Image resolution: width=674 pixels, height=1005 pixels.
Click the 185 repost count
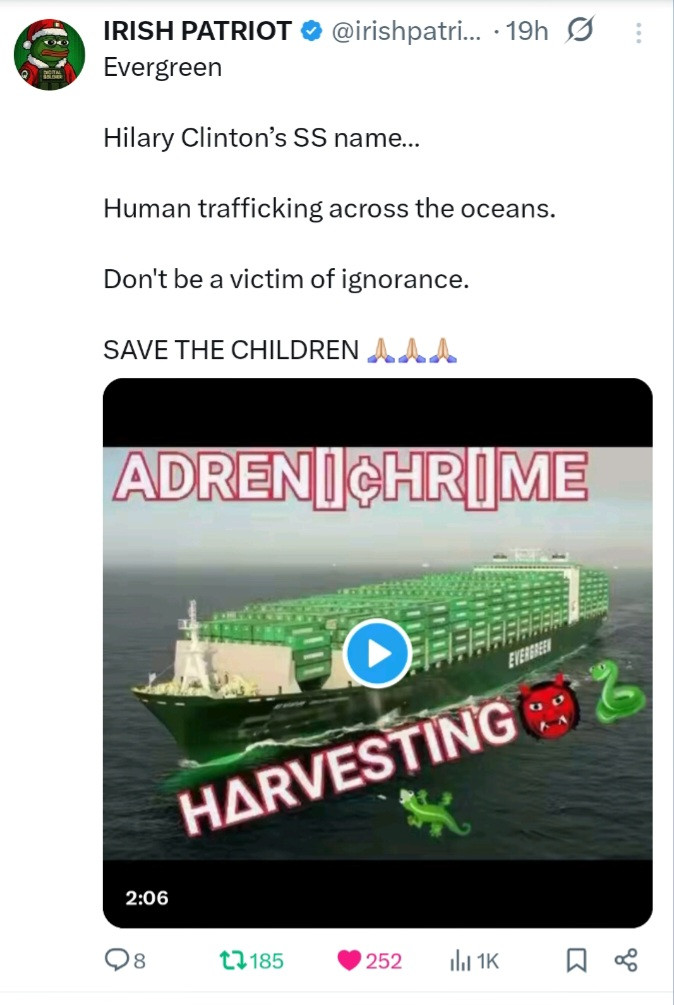(266, 961)
